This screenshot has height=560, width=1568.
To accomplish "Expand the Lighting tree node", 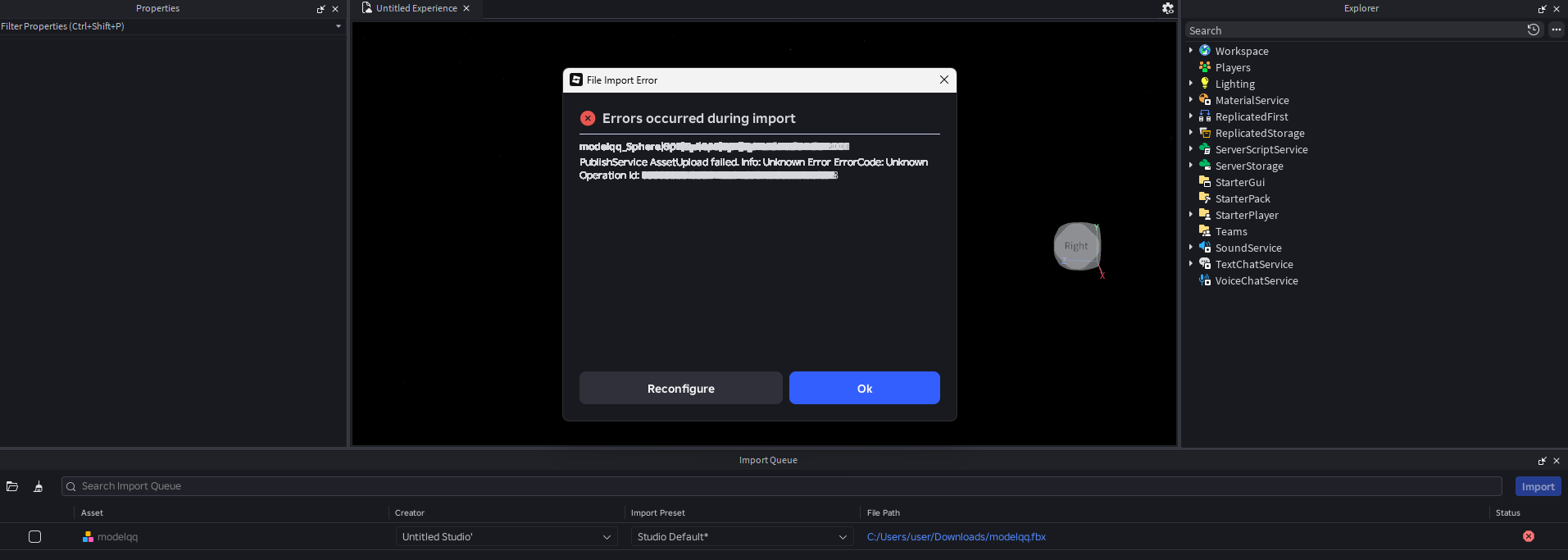I will [1191, 84].
